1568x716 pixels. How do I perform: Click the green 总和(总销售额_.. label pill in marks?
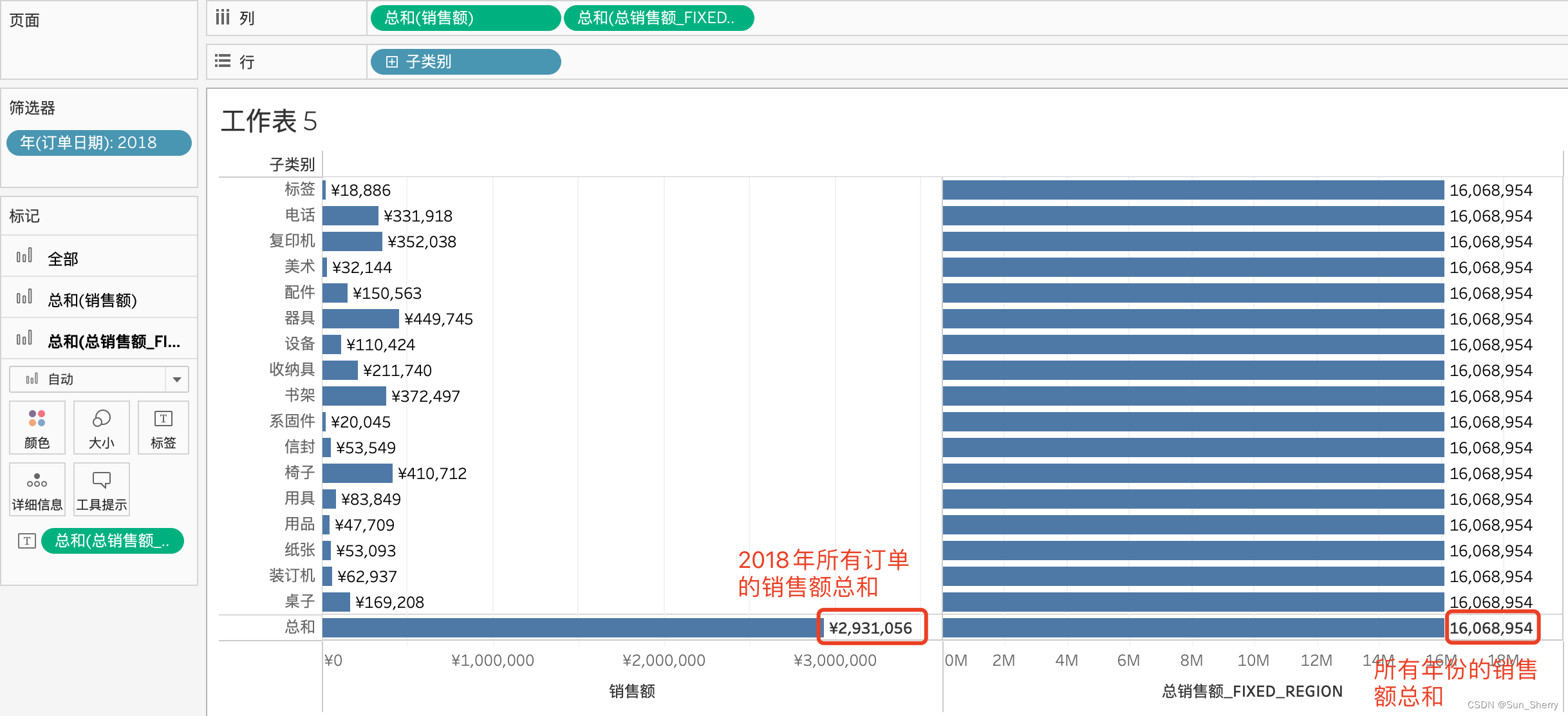(113, 541)
